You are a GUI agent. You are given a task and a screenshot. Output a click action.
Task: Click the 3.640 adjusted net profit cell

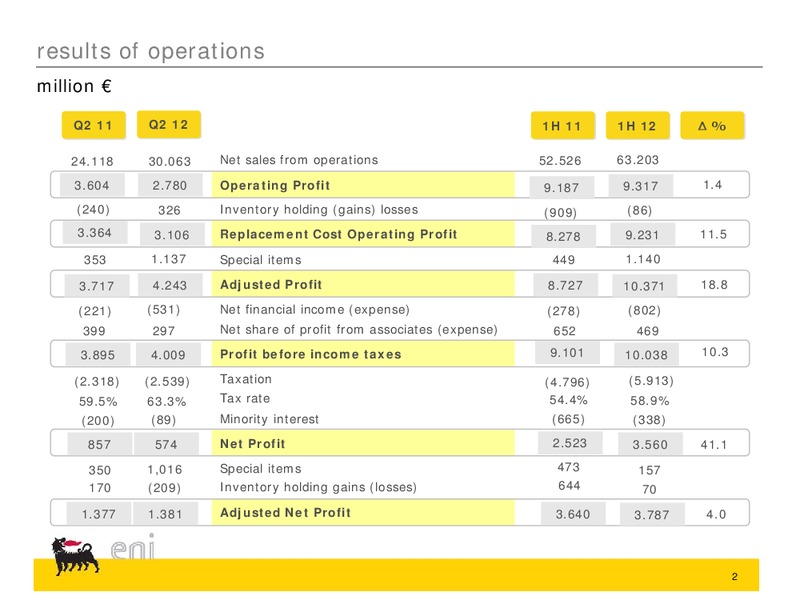pyautogui.click(x=573, y=514)
